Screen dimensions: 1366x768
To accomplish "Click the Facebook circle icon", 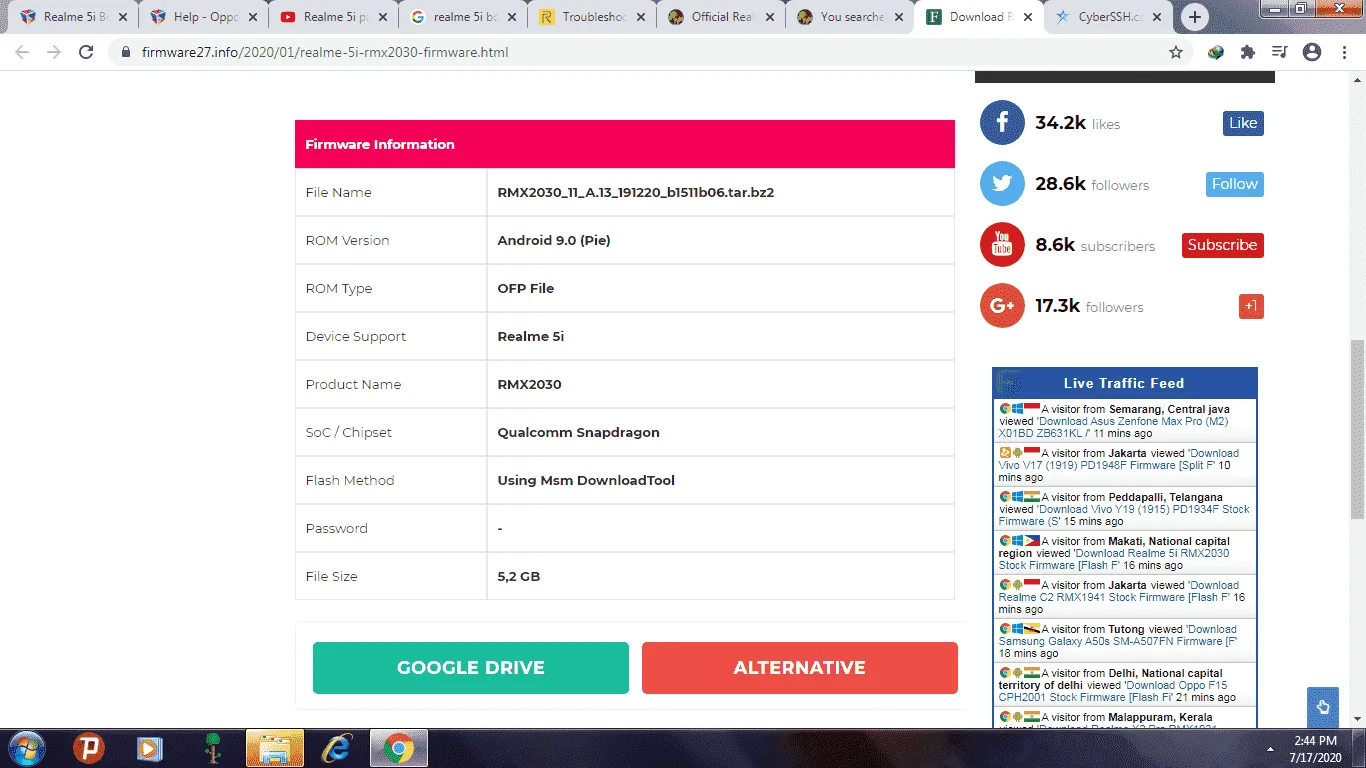I will 1002,123.
